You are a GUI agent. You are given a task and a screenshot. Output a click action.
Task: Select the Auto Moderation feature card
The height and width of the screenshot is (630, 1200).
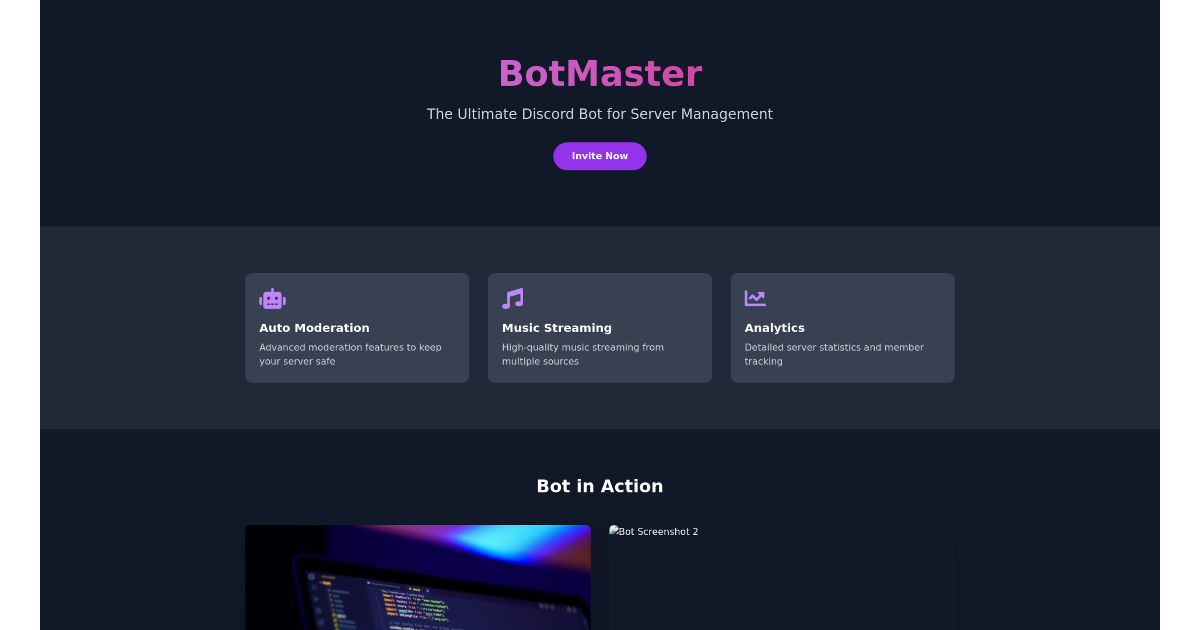point(357,327)
